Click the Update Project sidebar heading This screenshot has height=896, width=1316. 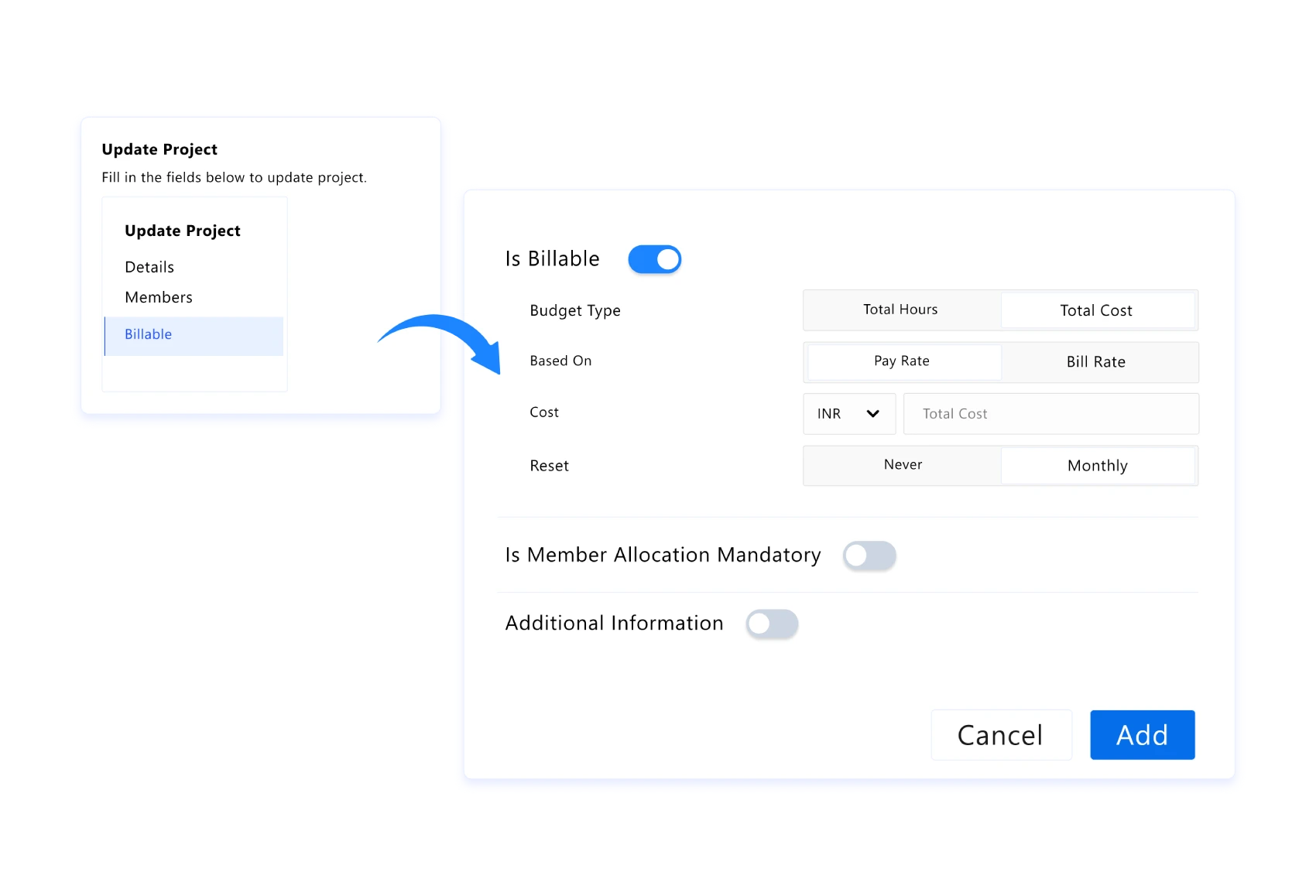(x=183, y=231)
